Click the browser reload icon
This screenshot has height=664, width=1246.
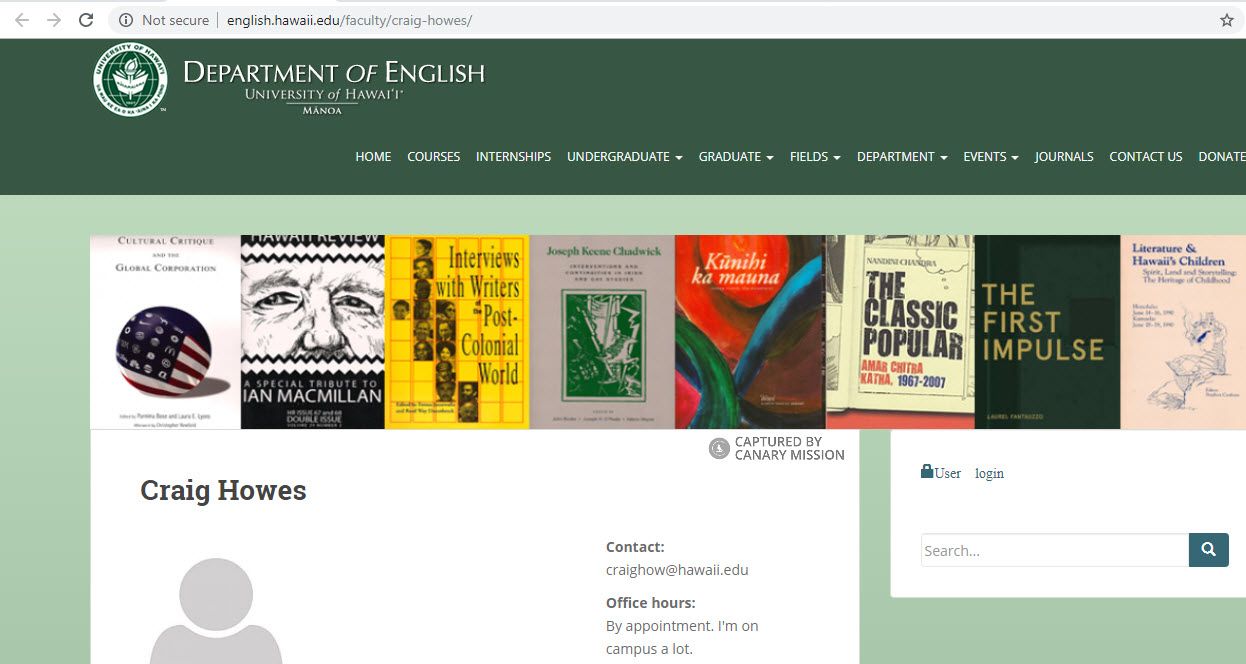point(86,20)
